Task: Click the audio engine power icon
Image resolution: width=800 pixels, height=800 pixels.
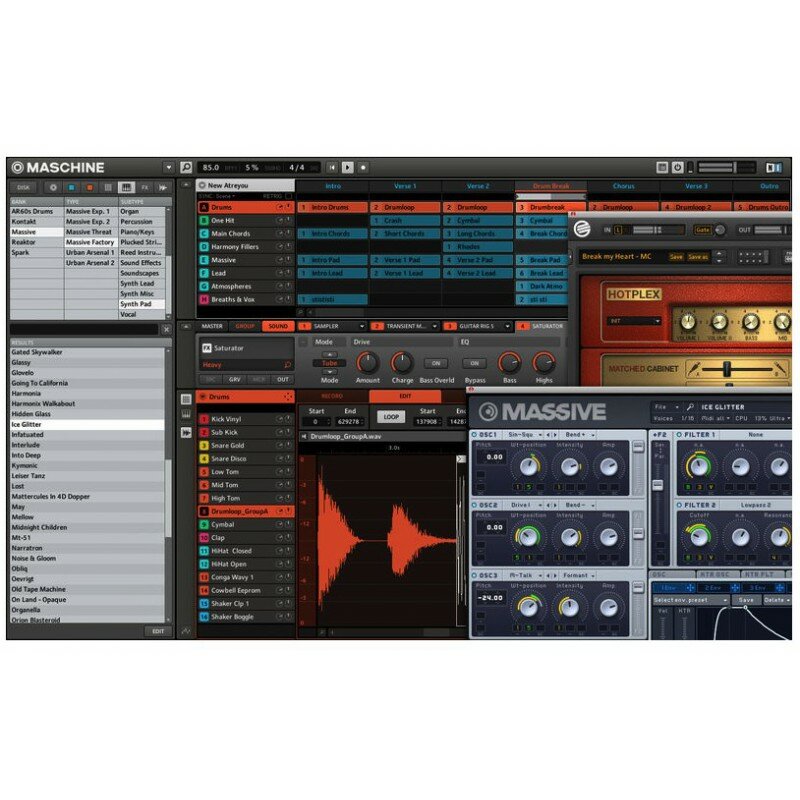Action: (677, 167)
